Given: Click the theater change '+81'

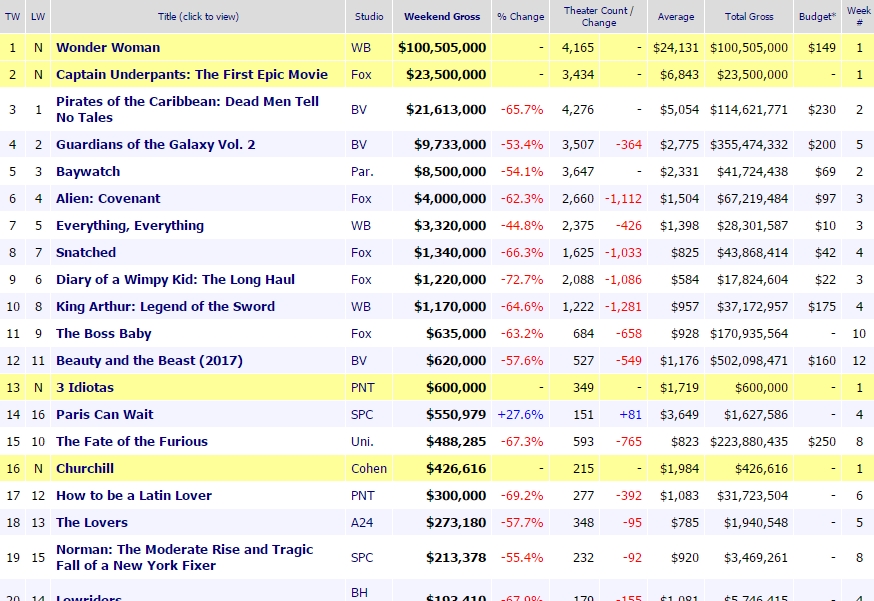Looking at the screenshot, I should coord(630,414).
